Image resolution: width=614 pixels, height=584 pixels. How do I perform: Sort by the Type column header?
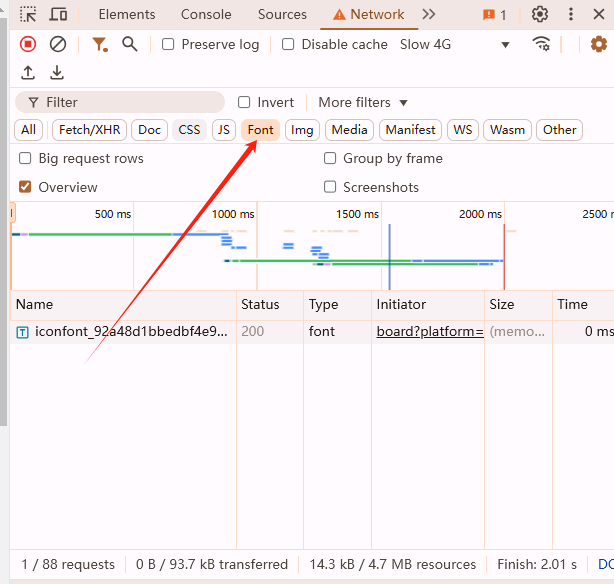click(x=337, y=304)
